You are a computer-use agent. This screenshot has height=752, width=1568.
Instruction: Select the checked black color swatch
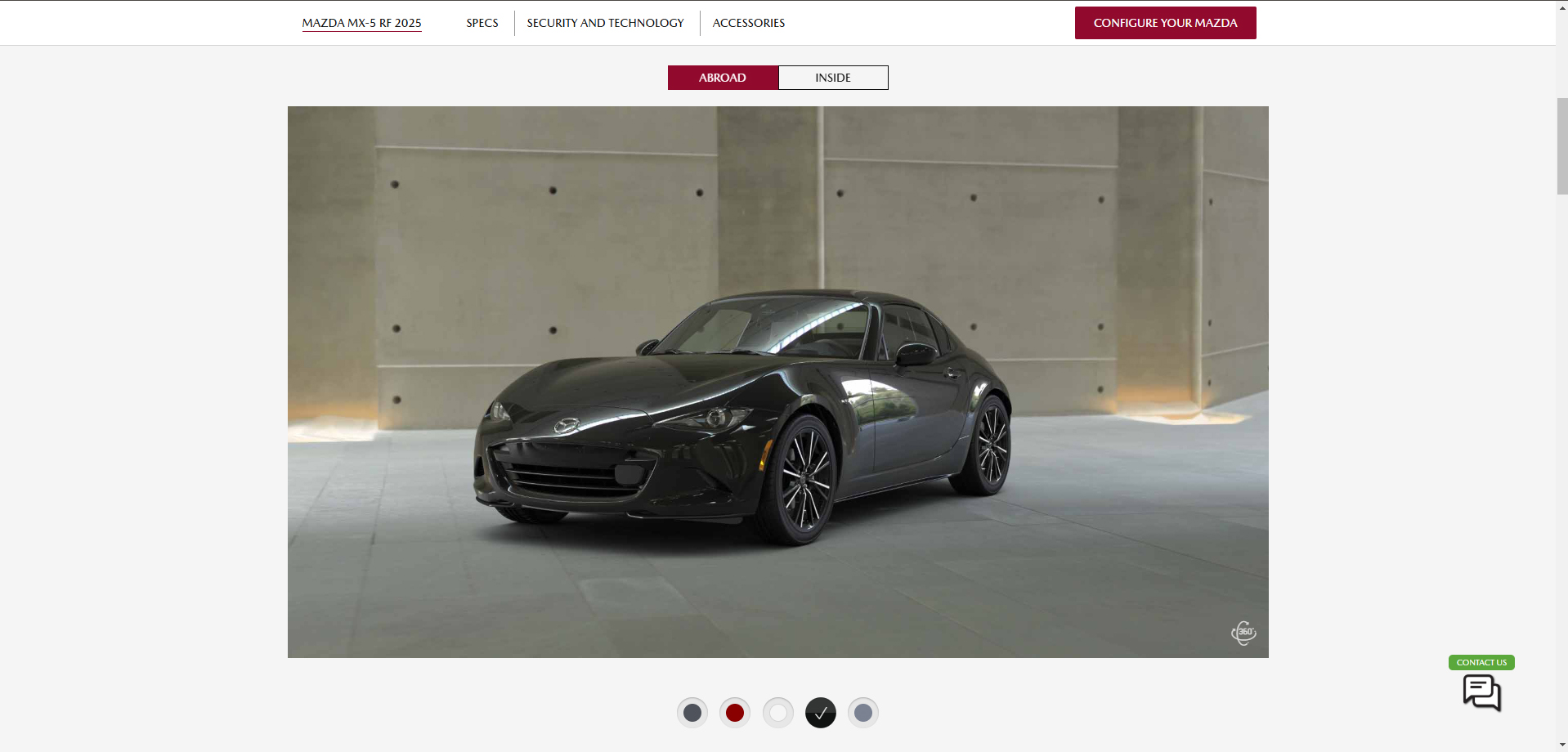(x=821, y=713)
